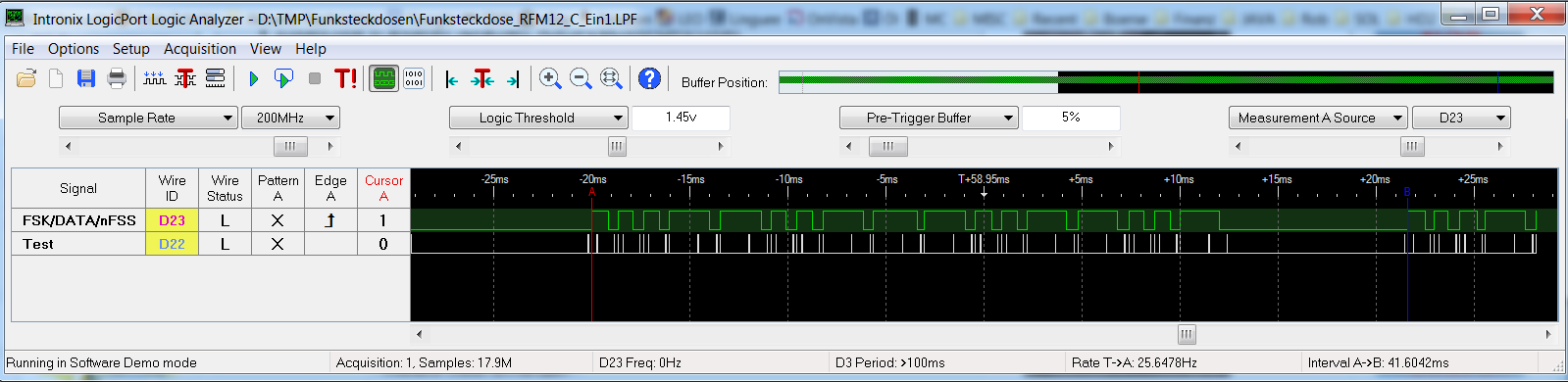Screen dimensions: 1568x382
Task: Expand the Sample Rate dropdown
Action: tap(148, 118)
